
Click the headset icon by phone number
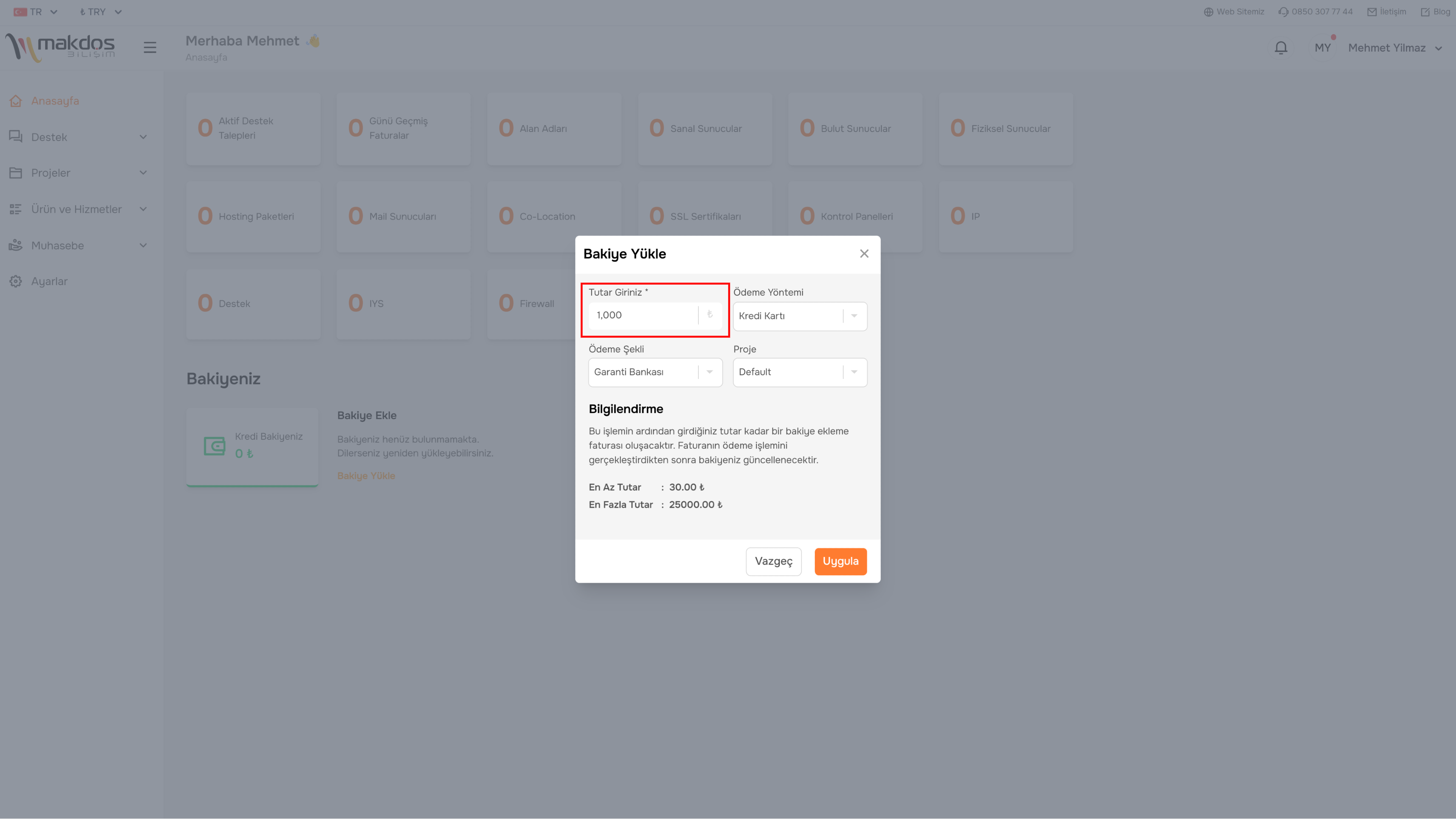[1283, 12]
